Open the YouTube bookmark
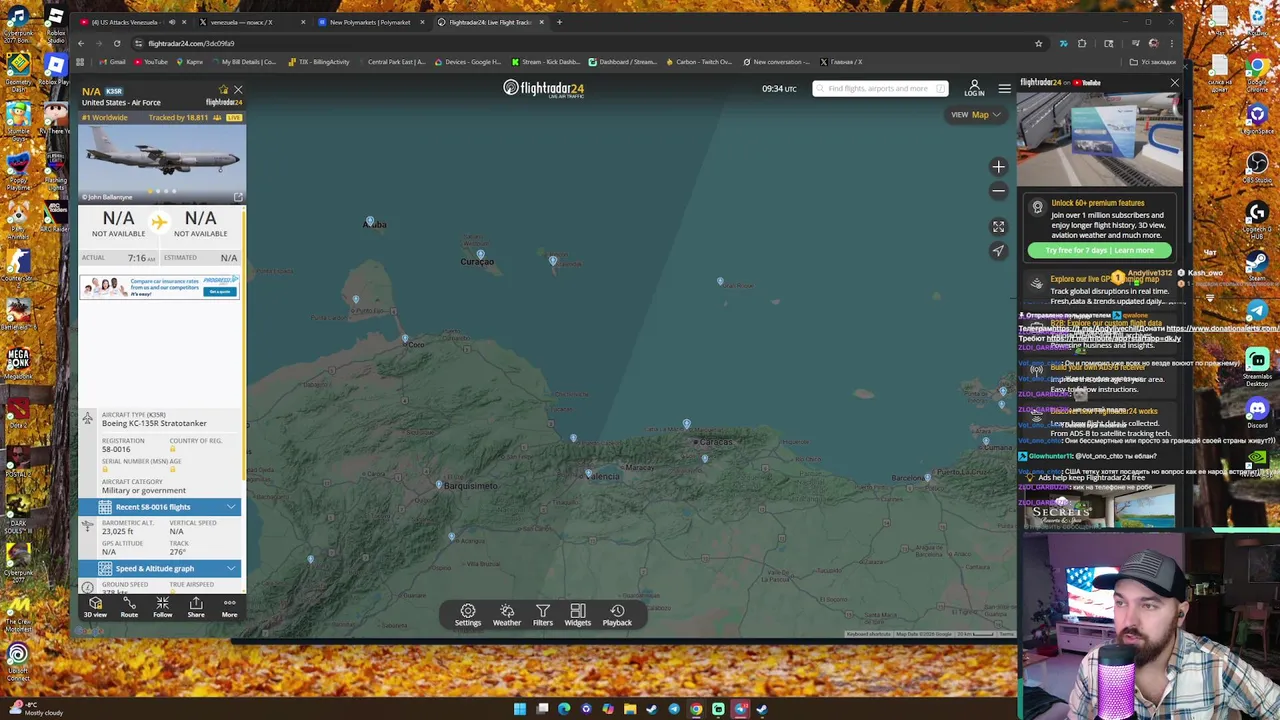Image resolution: width=1280 pixels, height=720 pixels. point(150,62)
